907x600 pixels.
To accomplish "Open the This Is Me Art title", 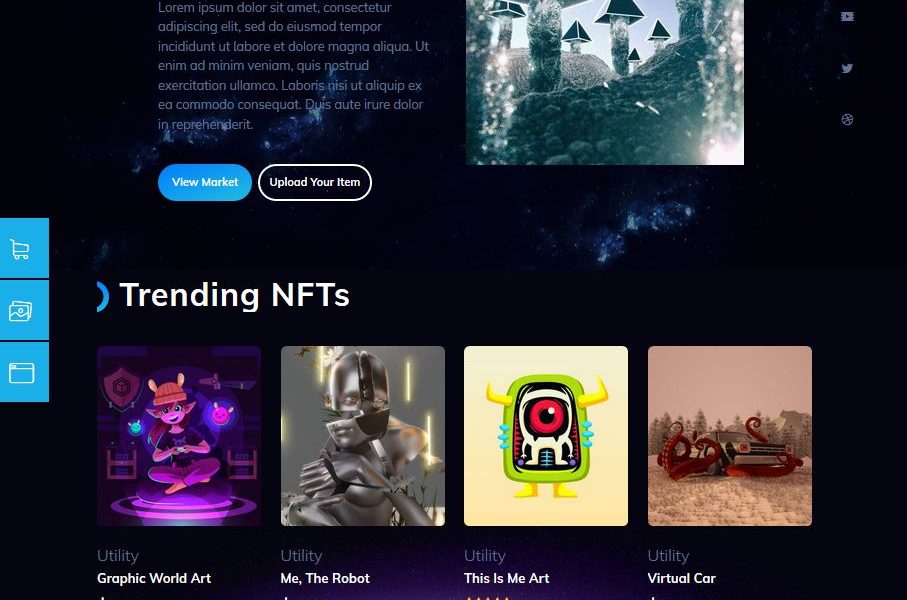I will [507, 578].
